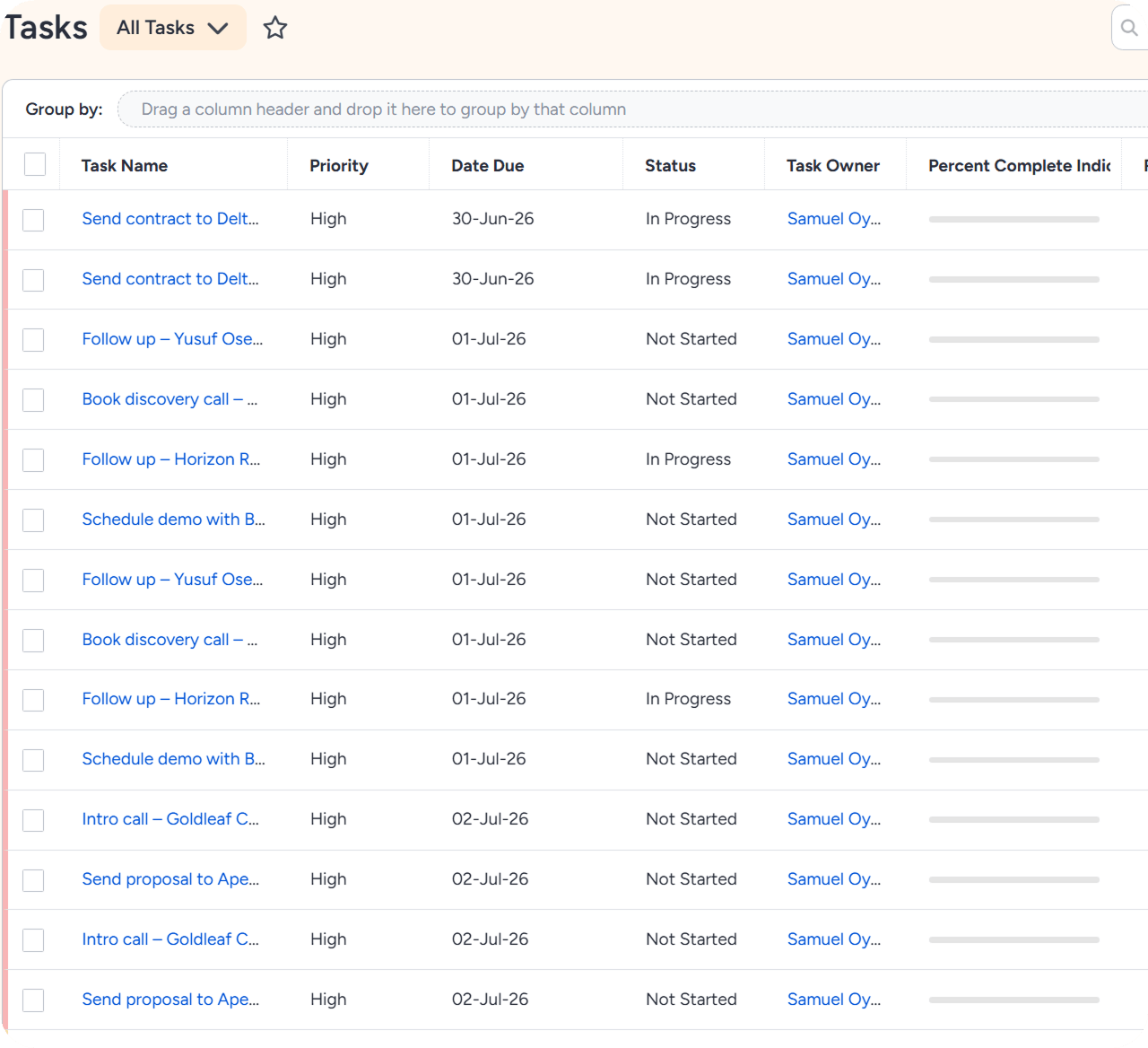Sort by the Date Due column header
The height and width of the screenshot is (1048, 1148).
click(488, 166)
